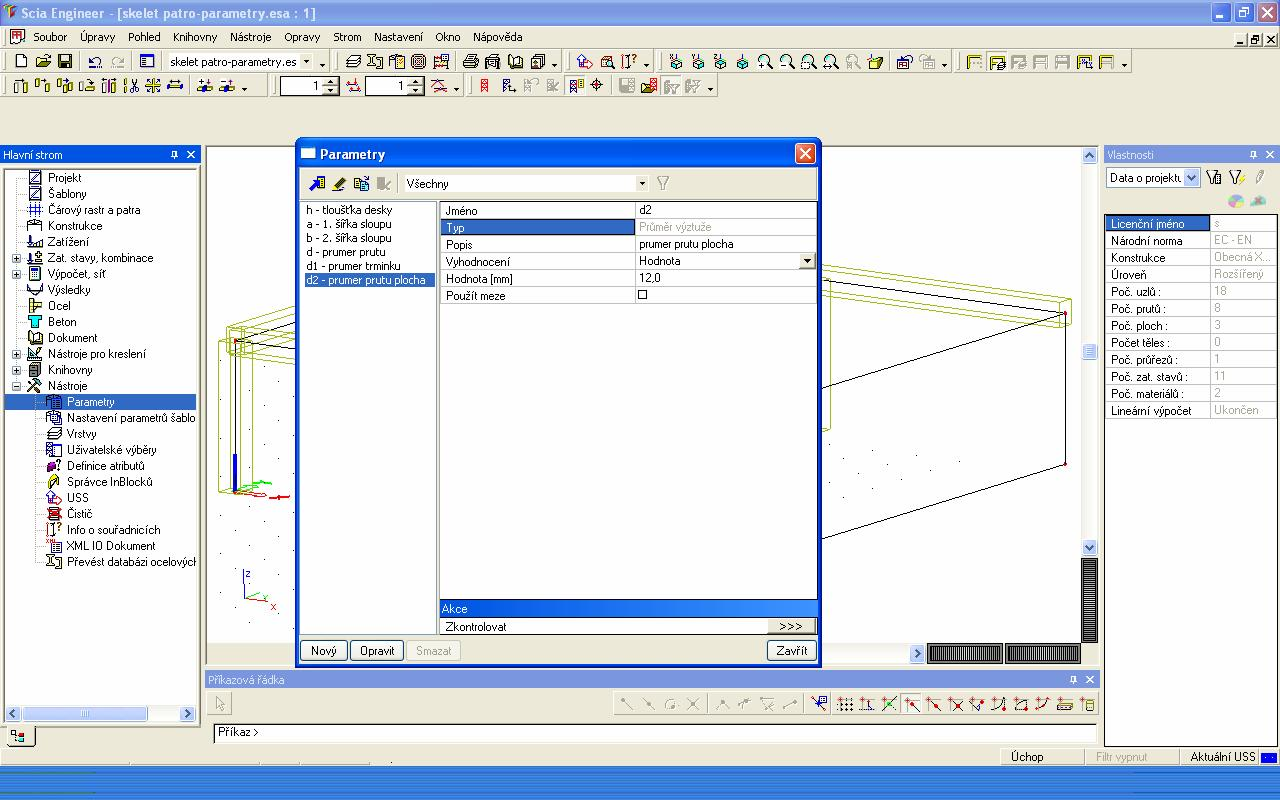Click the Nový button
The height and width of the screenshot is (800, 1280).
[324, 650]
